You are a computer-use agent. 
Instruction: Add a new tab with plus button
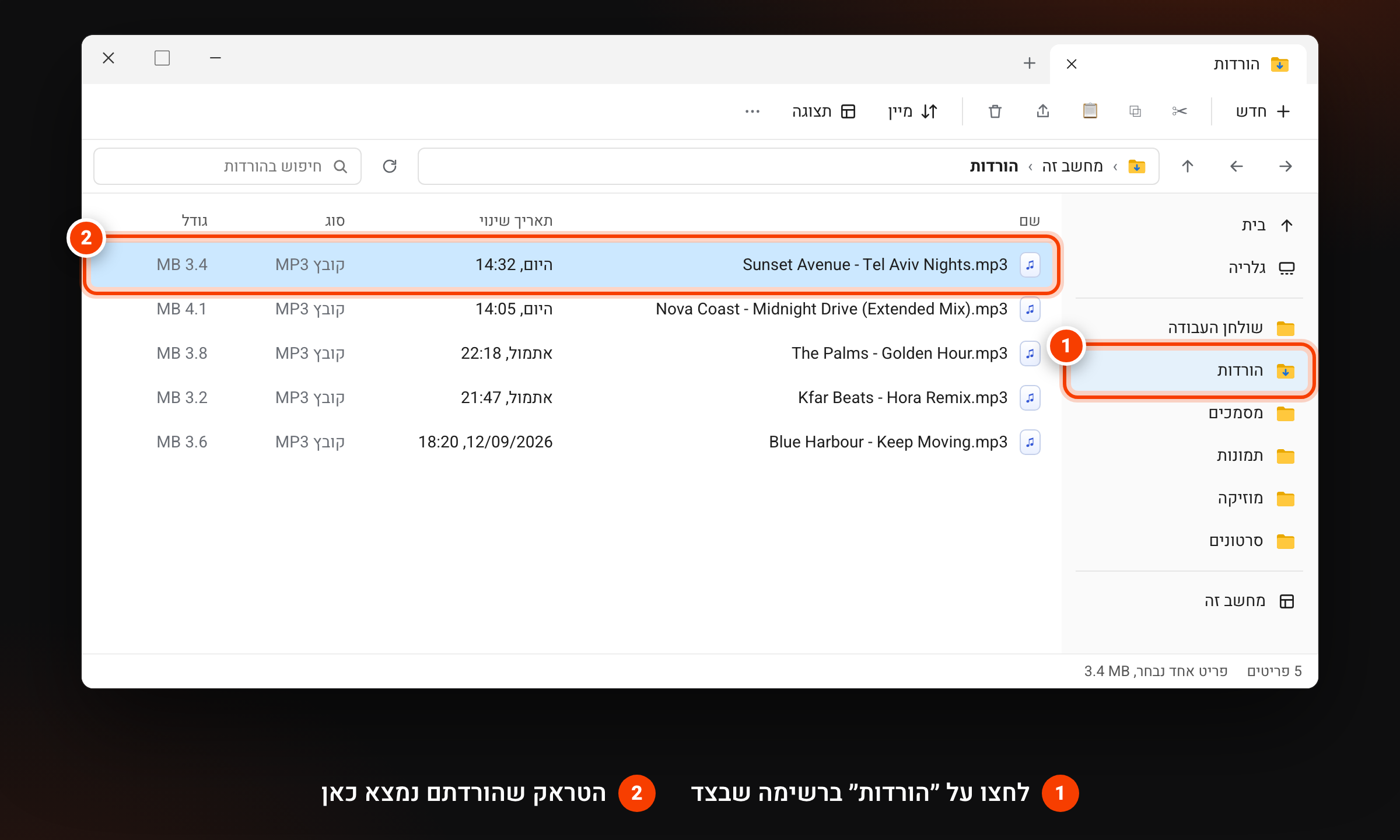pos(1030,63)
